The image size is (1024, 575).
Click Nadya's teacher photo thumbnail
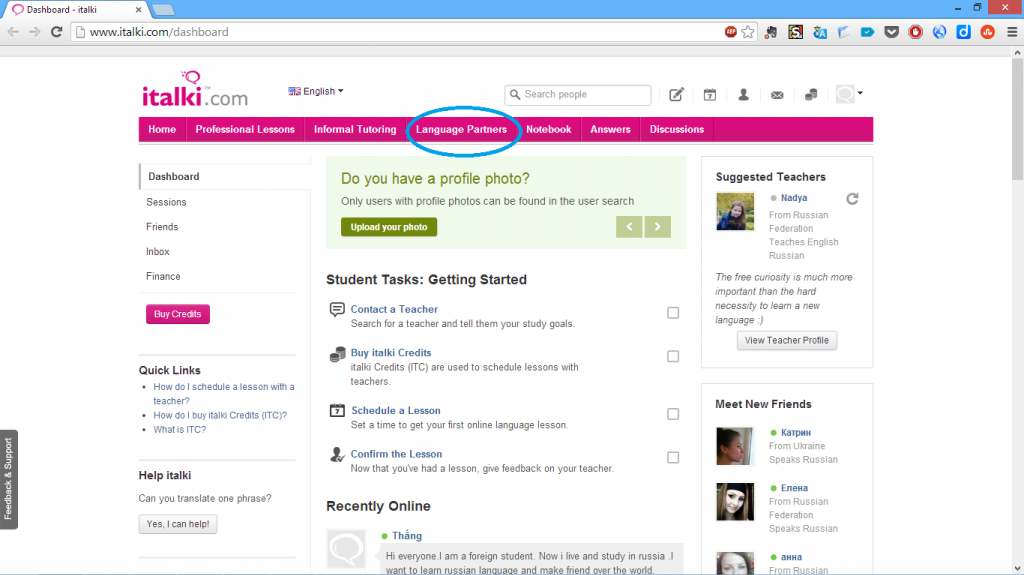tap(735, 211)
